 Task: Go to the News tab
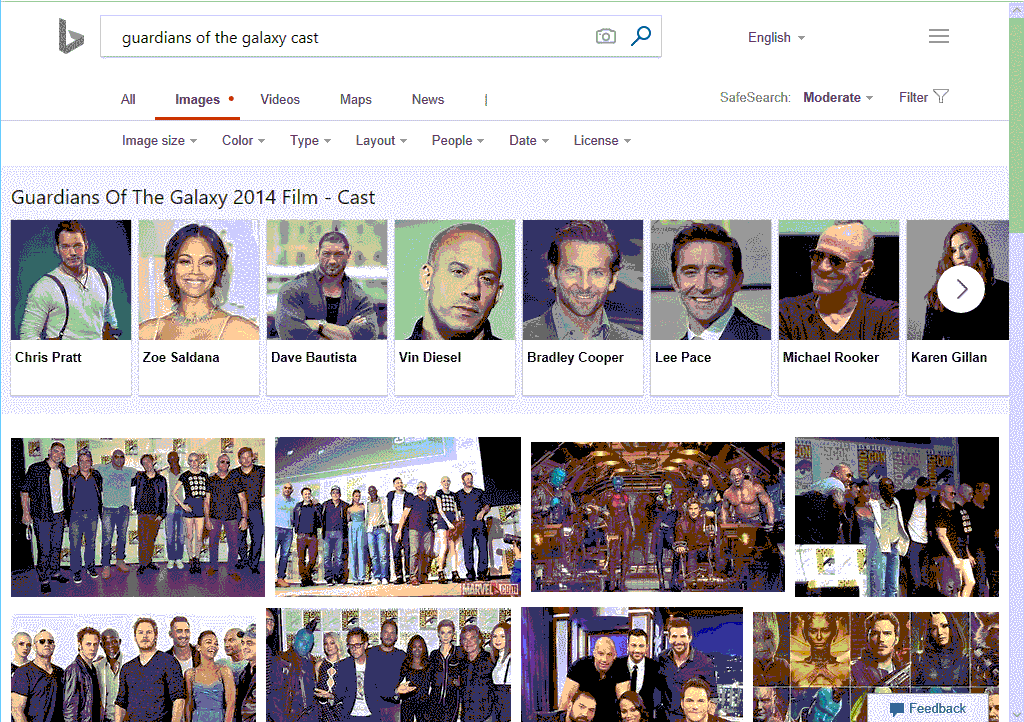click(x=428, y=99)
